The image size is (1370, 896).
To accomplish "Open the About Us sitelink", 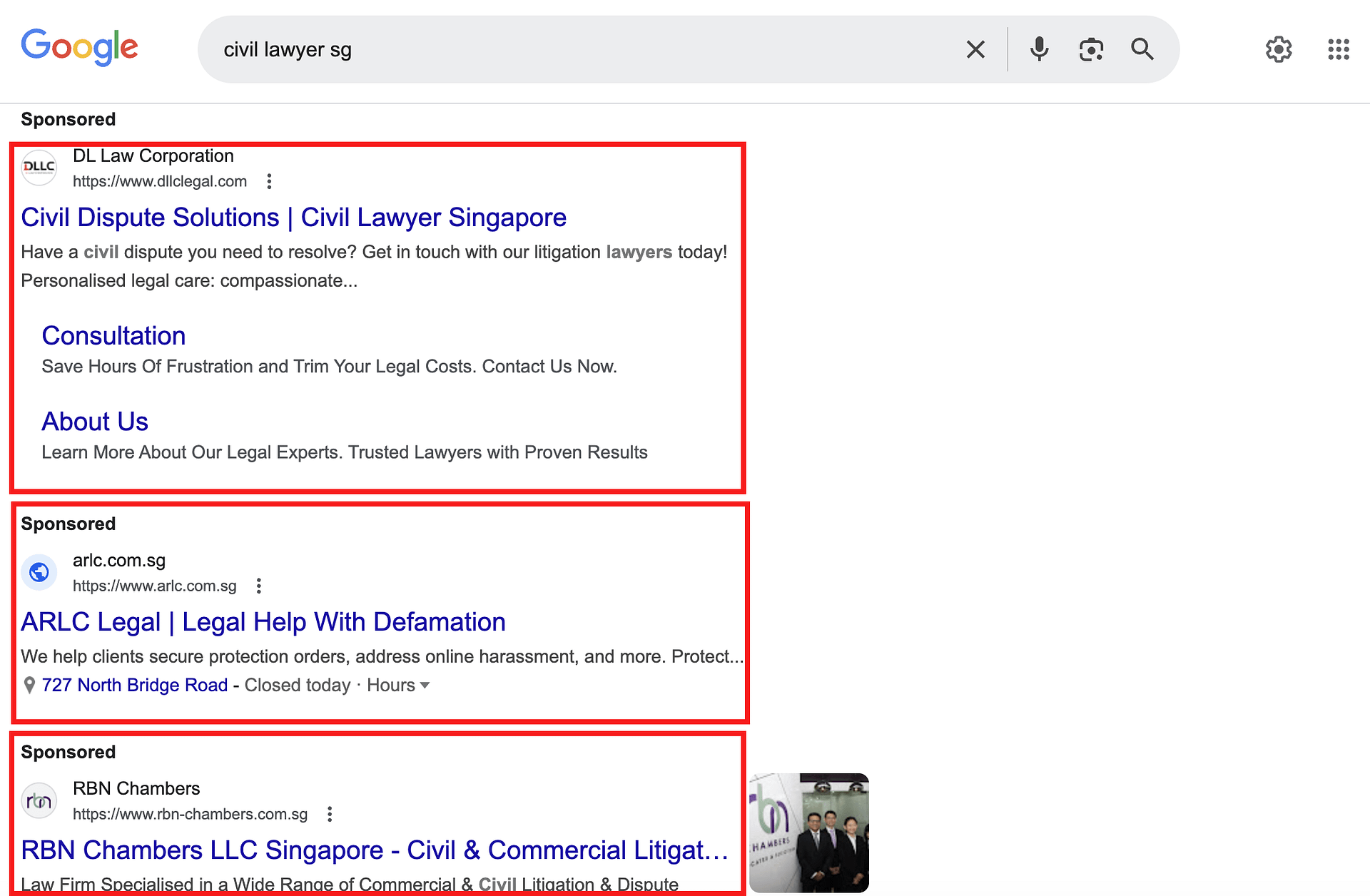I will coord(95,422).
